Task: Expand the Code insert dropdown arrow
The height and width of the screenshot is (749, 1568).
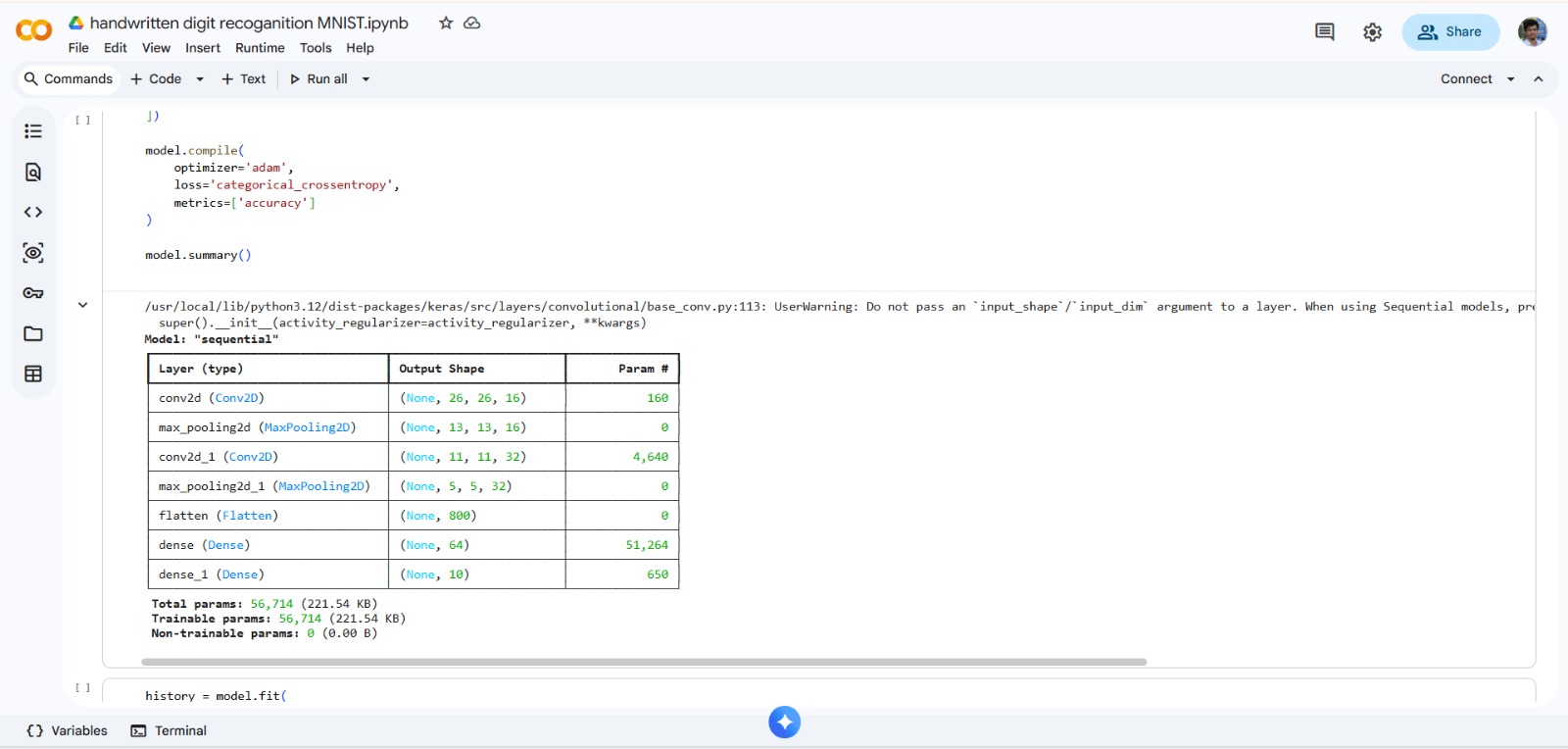Action: tap(200, 79)
